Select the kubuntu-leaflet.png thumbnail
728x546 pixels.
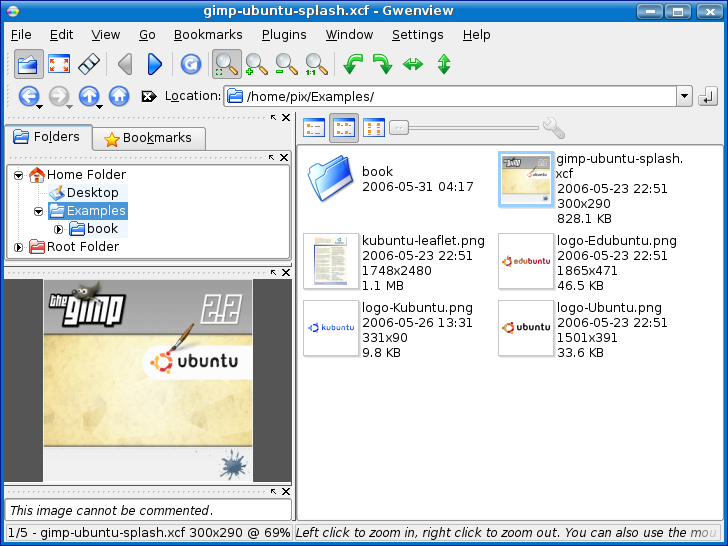[x=330, y=261]
